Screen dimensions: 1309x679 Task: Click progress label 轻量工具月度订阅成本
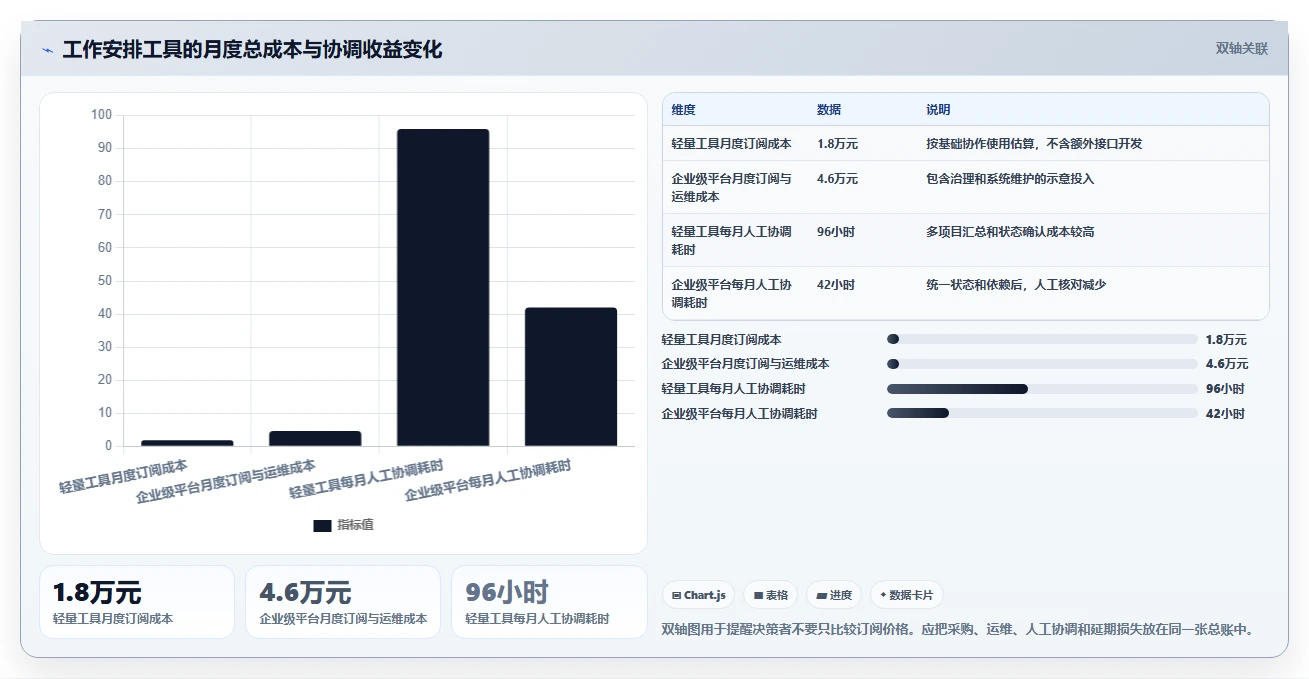(722, 340)
